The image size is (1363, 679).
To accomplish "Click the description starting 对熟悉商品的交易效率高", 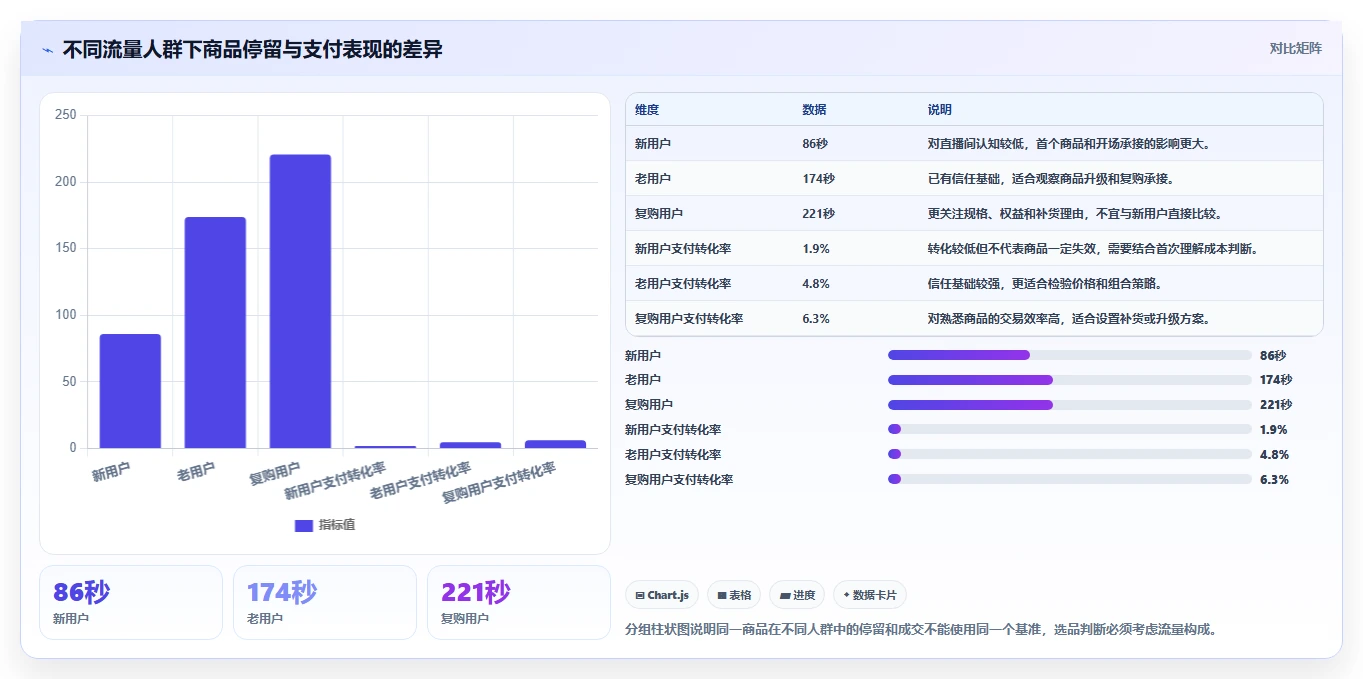I will point(1069,319).
